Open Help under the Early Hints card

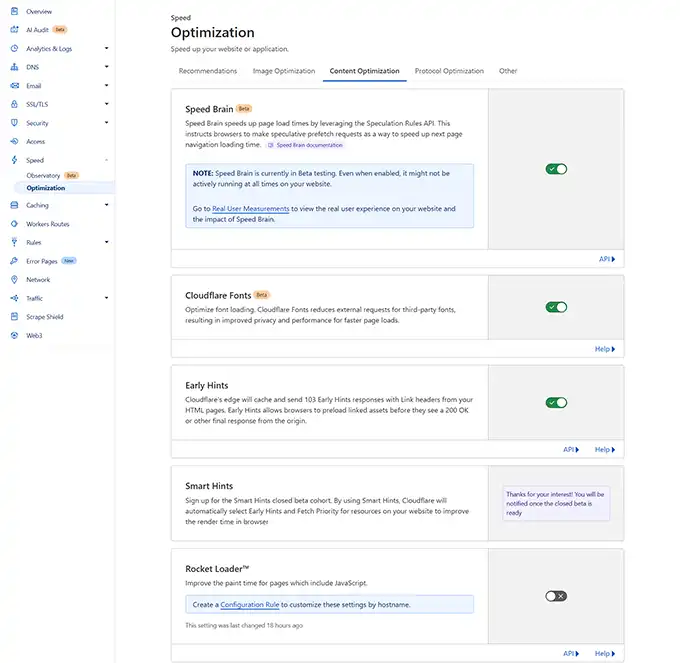(605, 450)
